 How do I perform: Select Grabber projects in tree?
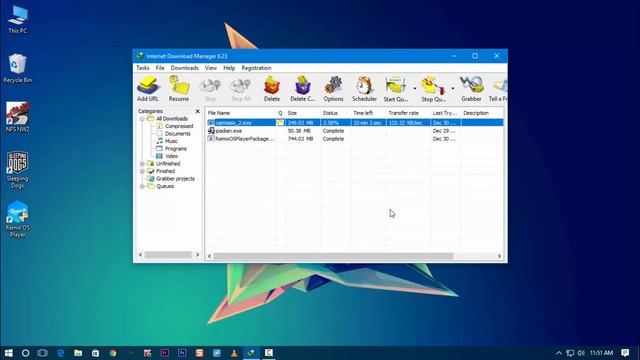click(175, 179)
